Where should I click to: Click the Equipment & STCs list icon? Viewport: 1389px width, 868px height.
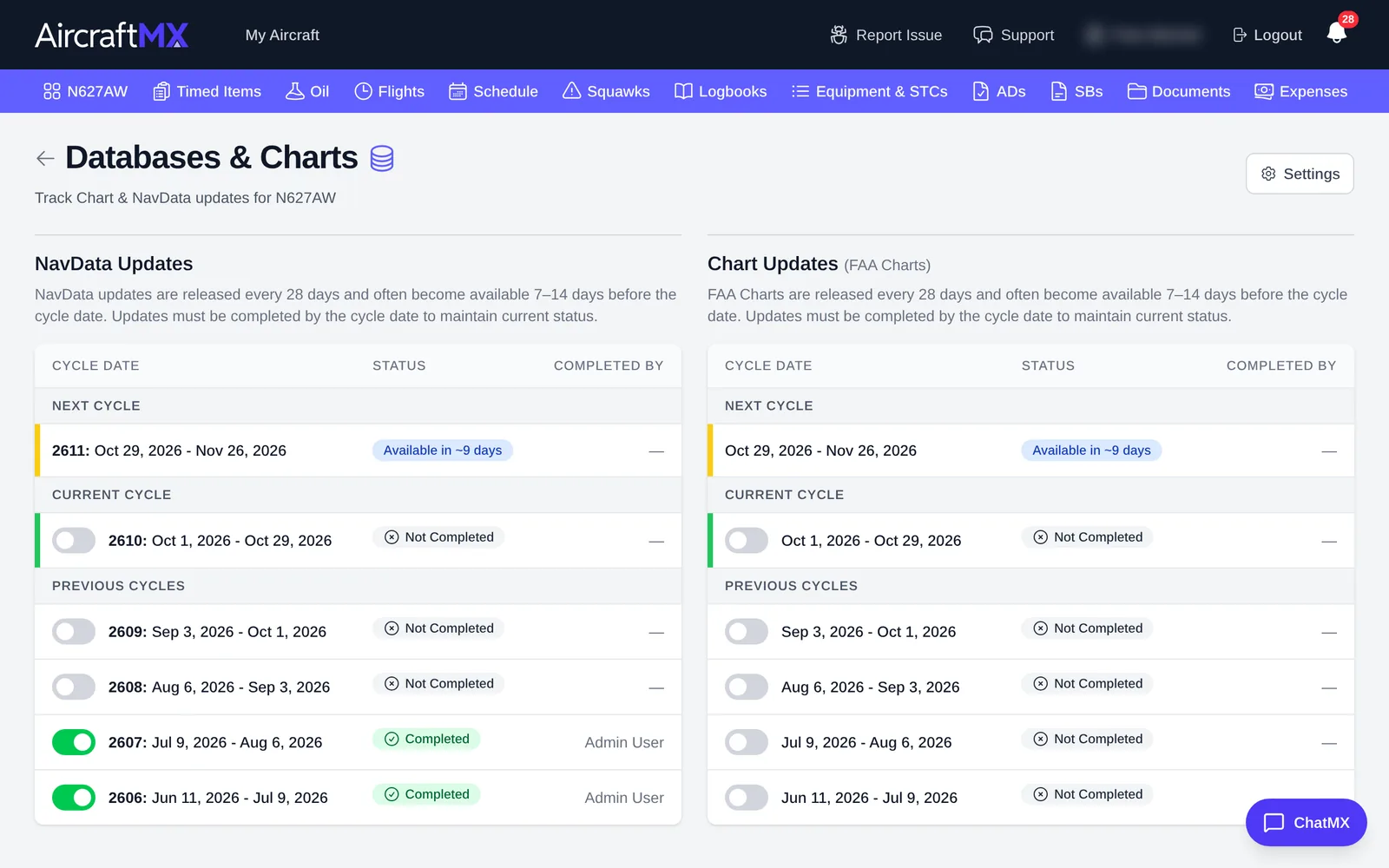point(800,91)
